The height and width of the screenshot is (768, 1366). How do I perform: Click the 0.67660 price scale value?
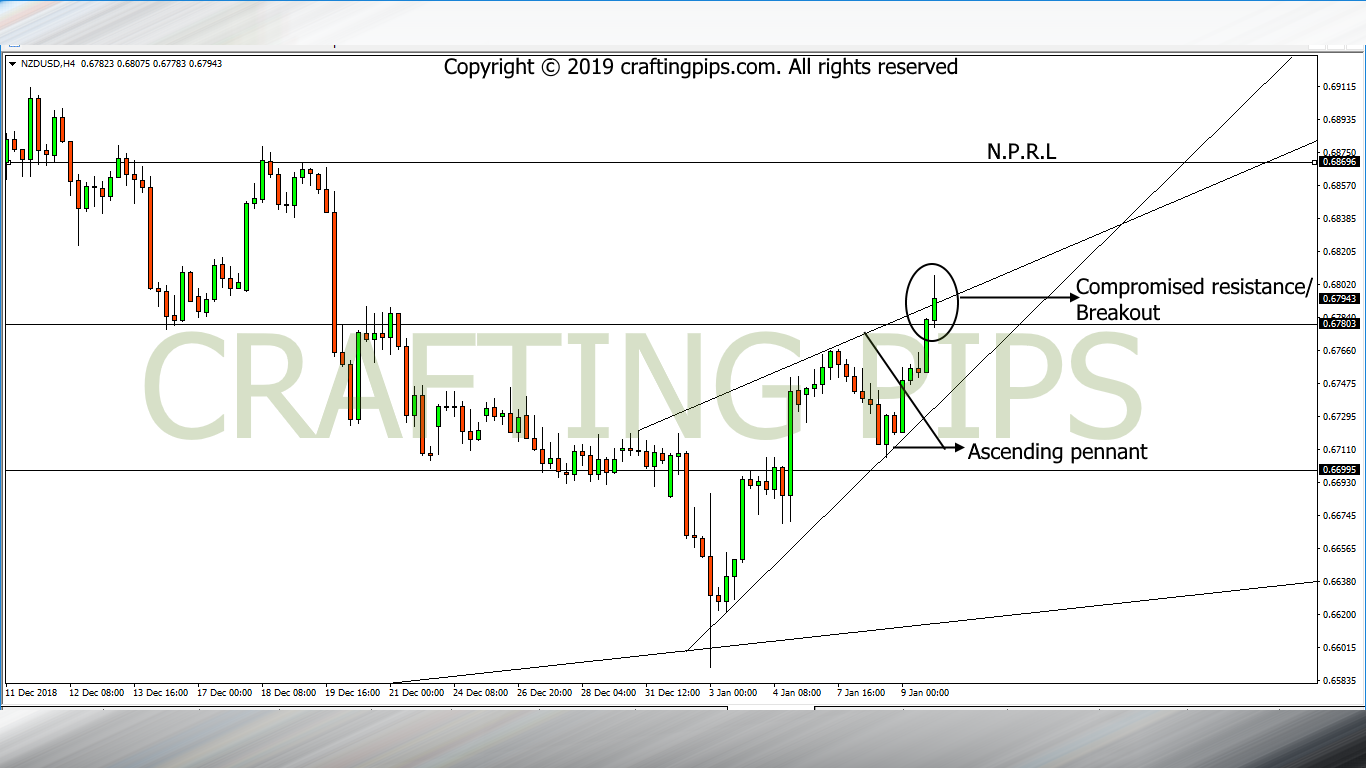[1338, 350]
